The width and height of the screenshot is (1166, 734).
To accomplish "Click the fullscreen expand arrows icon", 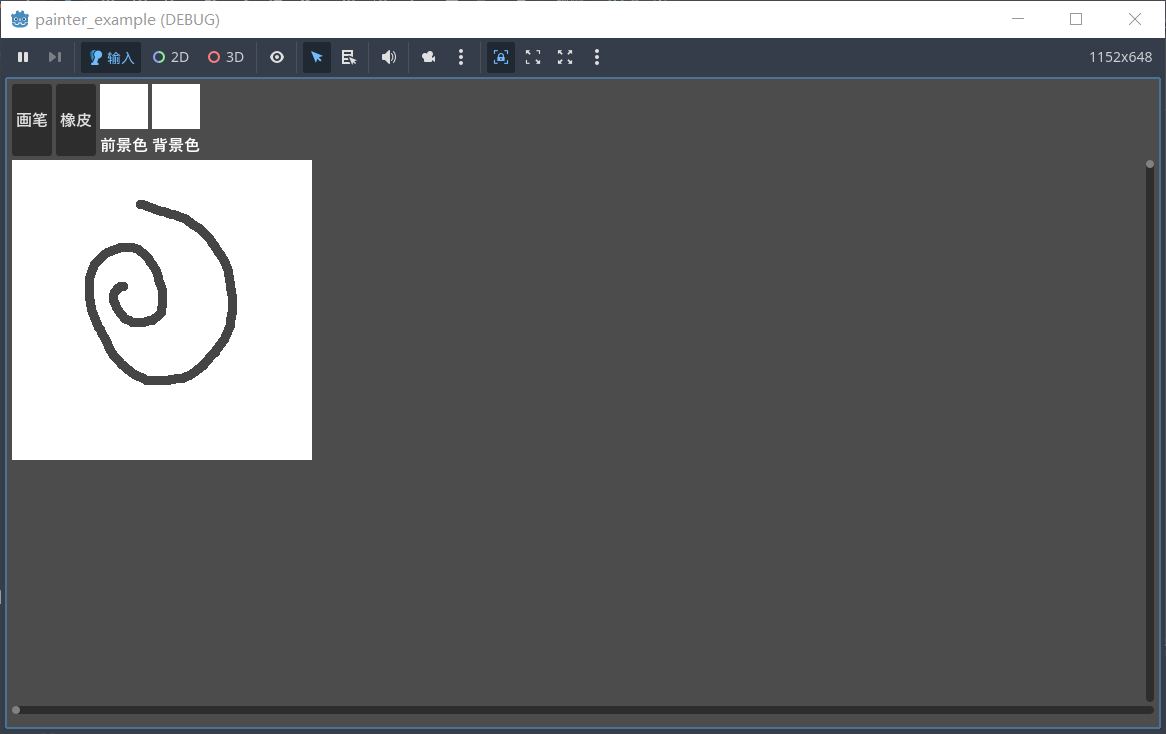I will pos(565,58).
